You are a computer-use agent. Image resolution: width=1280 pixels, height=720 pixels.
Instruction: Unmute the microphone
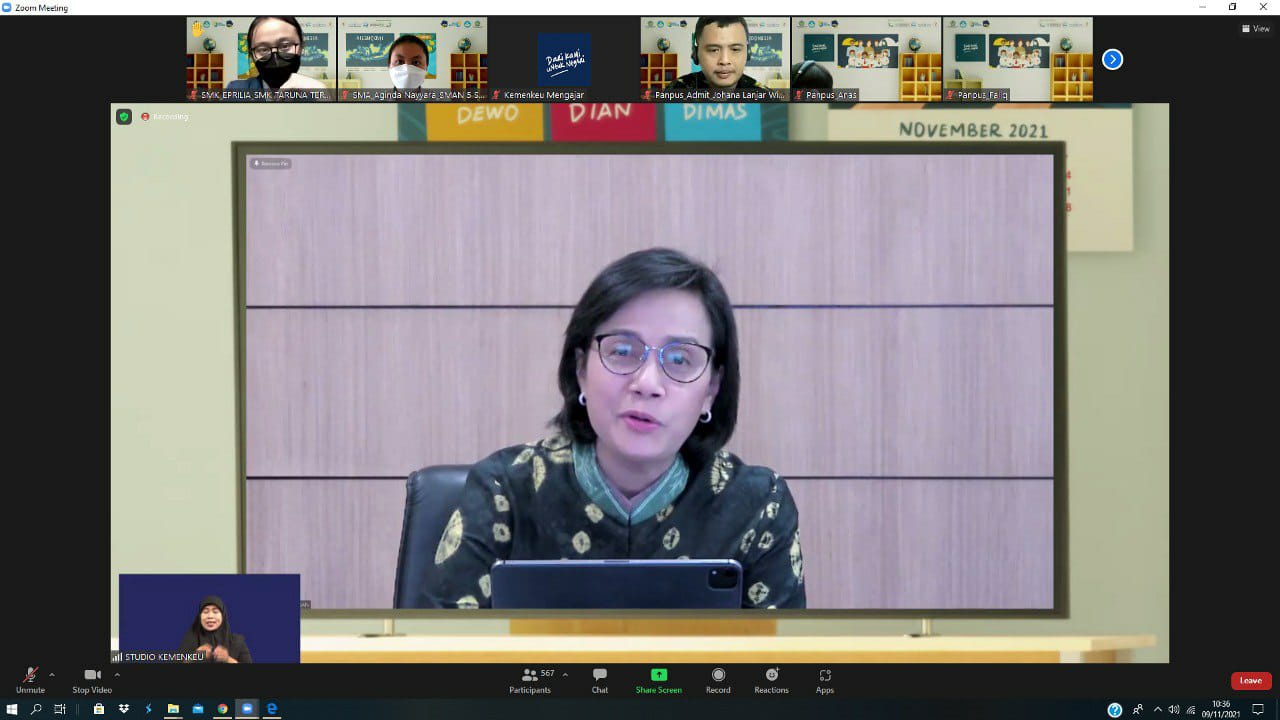30,680
